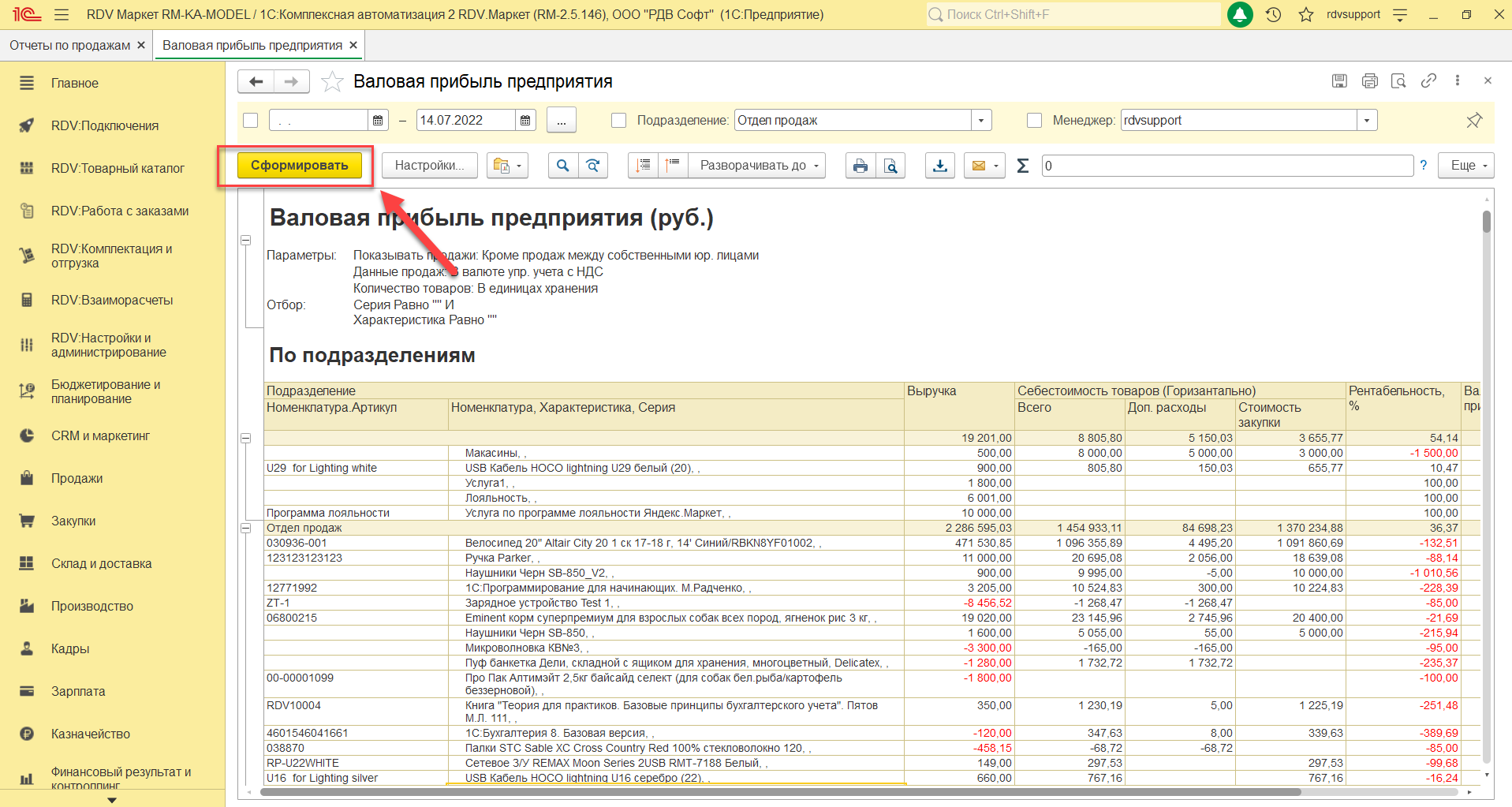Click the print report icon in toolbar
This screenshot has height=807, width=1512.
860,166
